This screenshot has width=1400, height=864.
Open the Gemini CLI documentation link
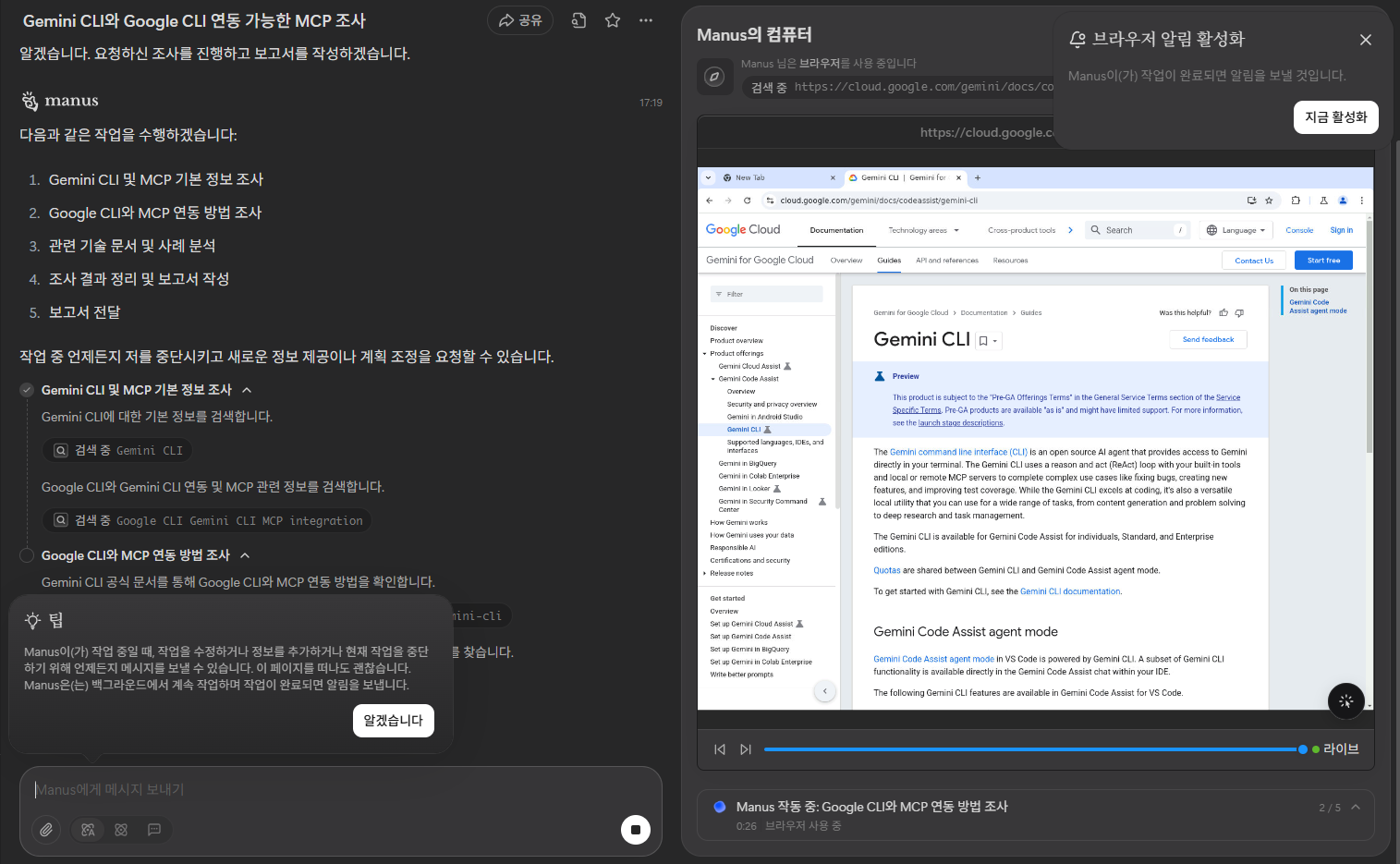click(x=1070, y=591)
